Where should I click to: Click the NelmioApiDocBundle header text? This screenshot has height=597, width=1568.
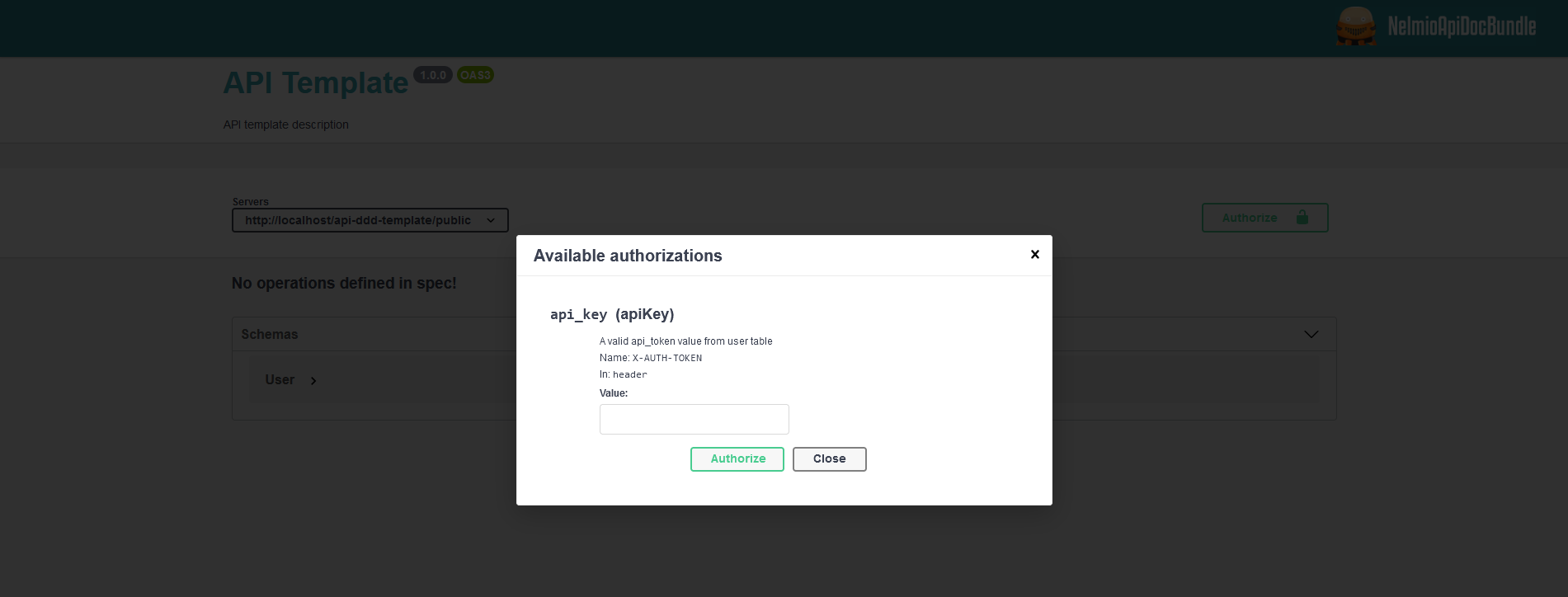coord(1462,26)
